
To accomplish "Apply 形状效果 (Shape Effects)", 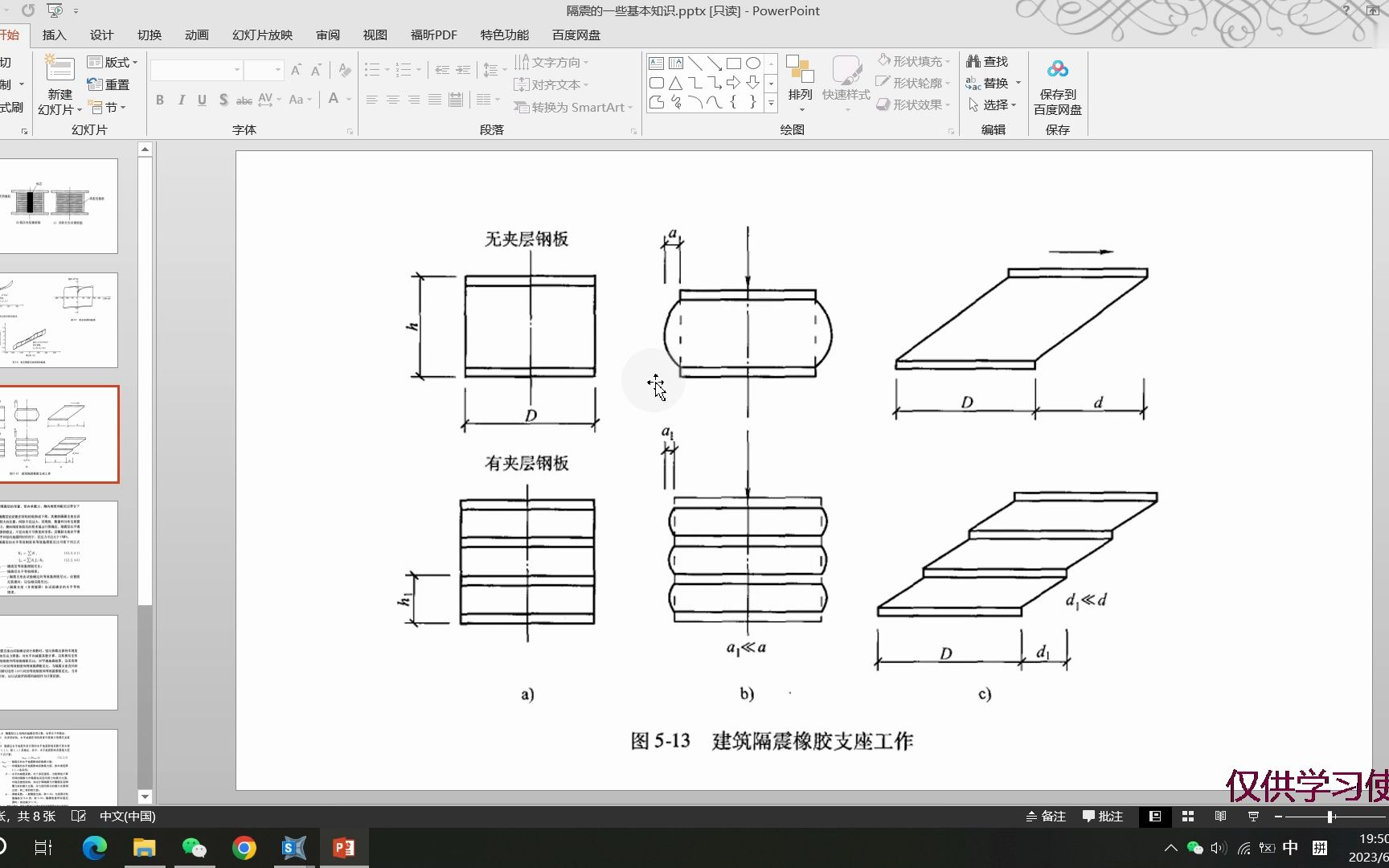I will [912, 104].
